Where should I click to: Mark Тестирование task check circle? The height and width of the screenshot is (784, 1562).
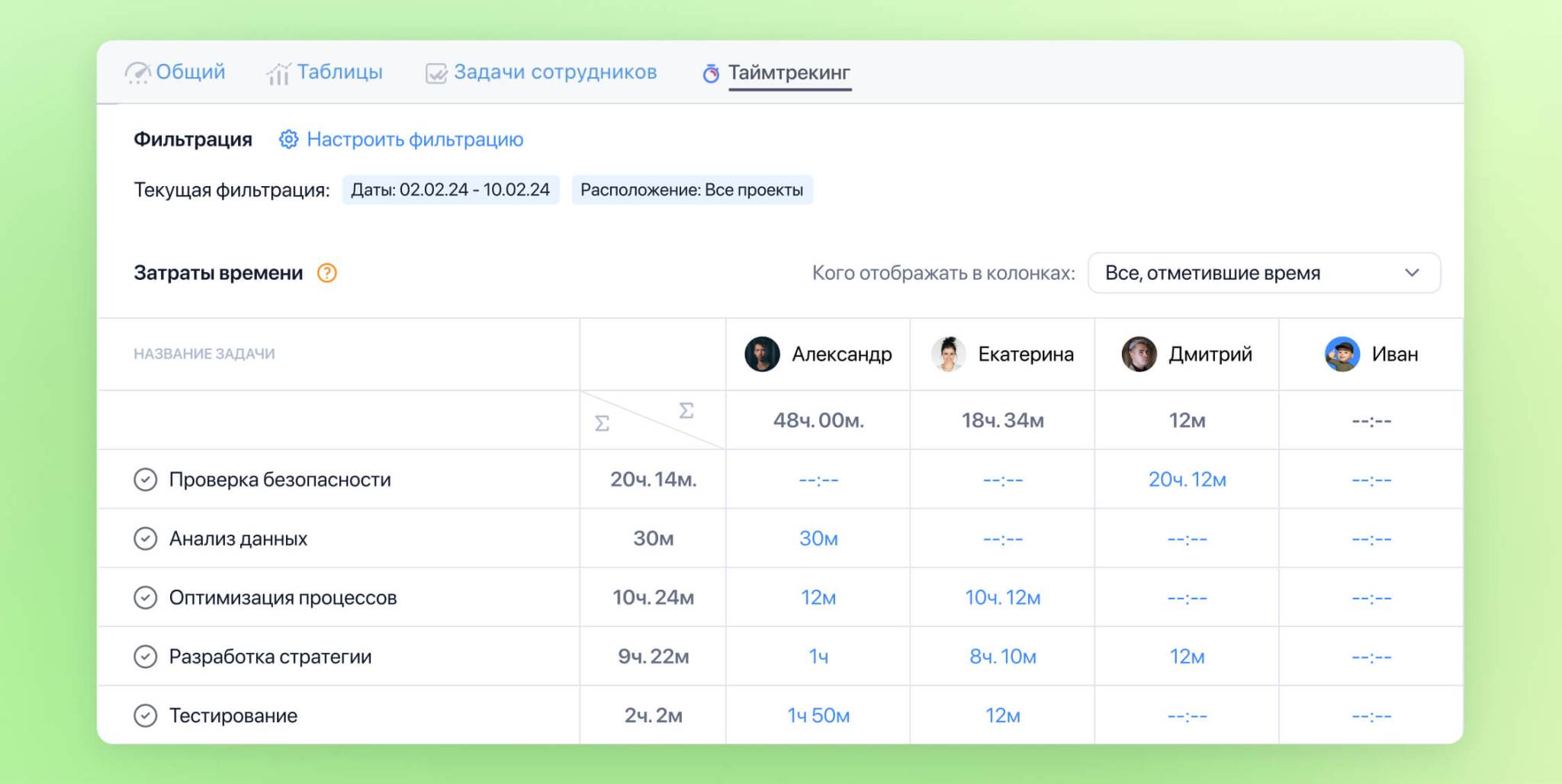[x=146, y=715]
